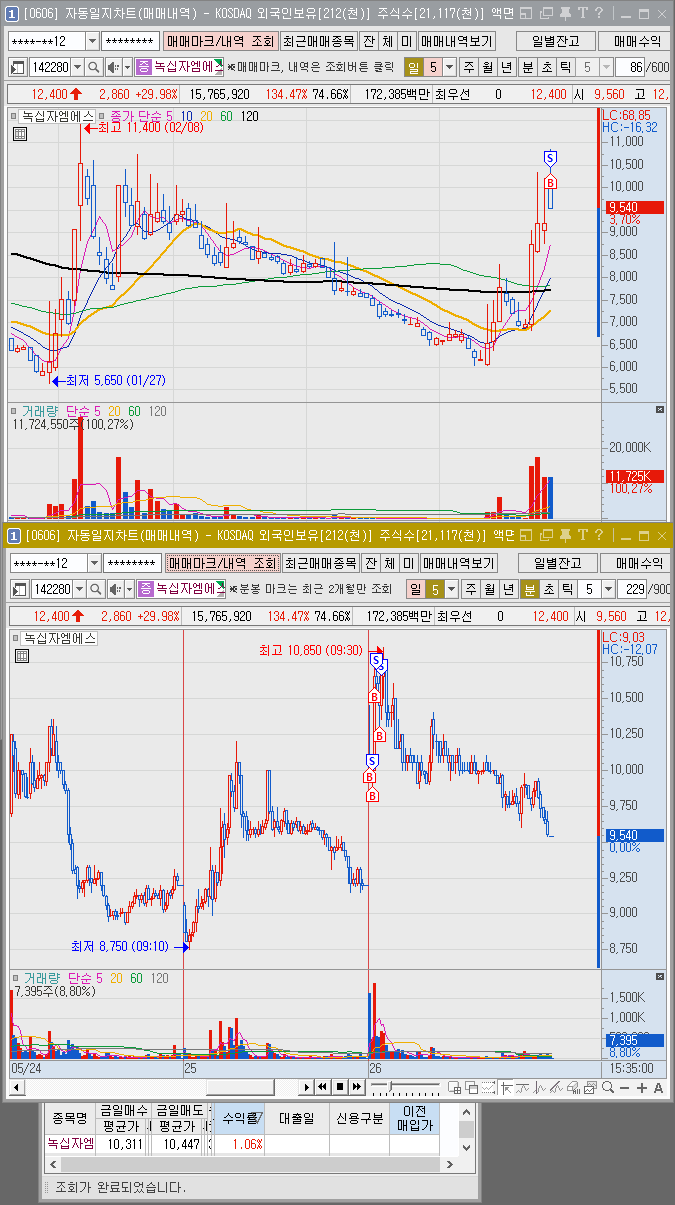This screenshot has width=675, height=1205.
Task: Click chart list icon left of 142280 upper
Action: pos(18,67)
